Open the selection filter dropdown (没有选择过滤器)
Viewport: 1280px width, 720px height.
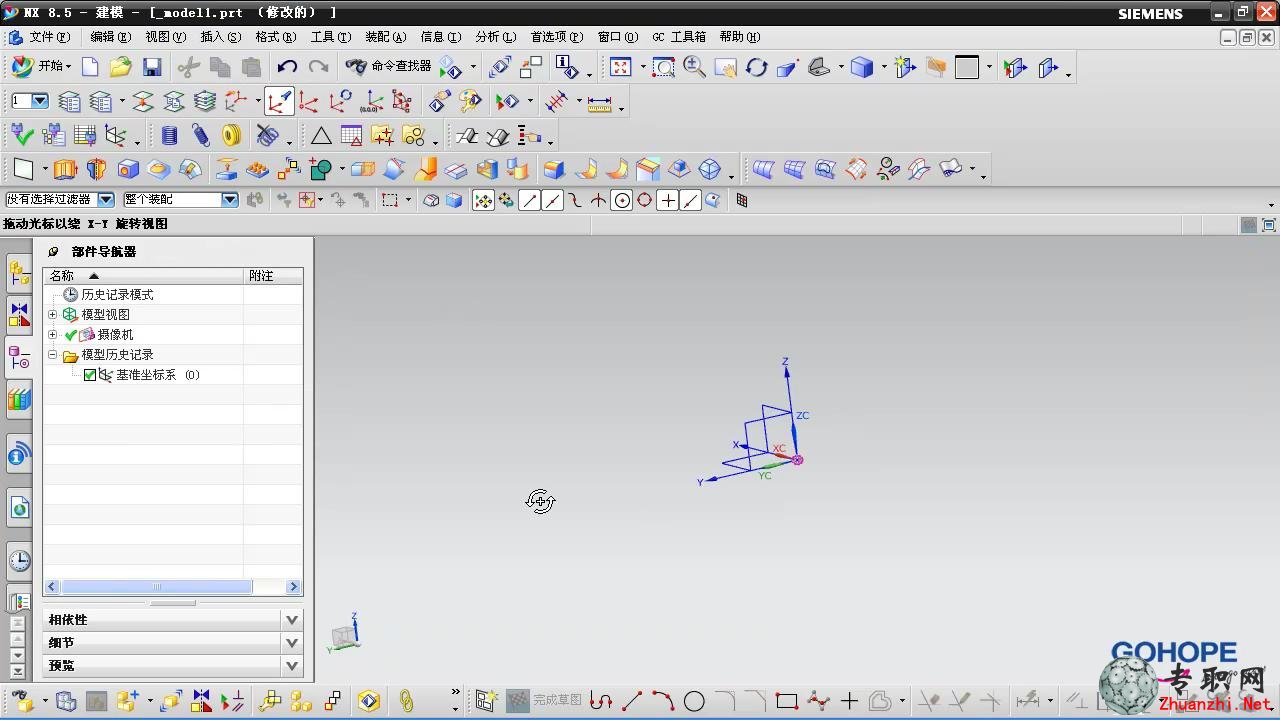pyautogui.click(x=105, y=200)
